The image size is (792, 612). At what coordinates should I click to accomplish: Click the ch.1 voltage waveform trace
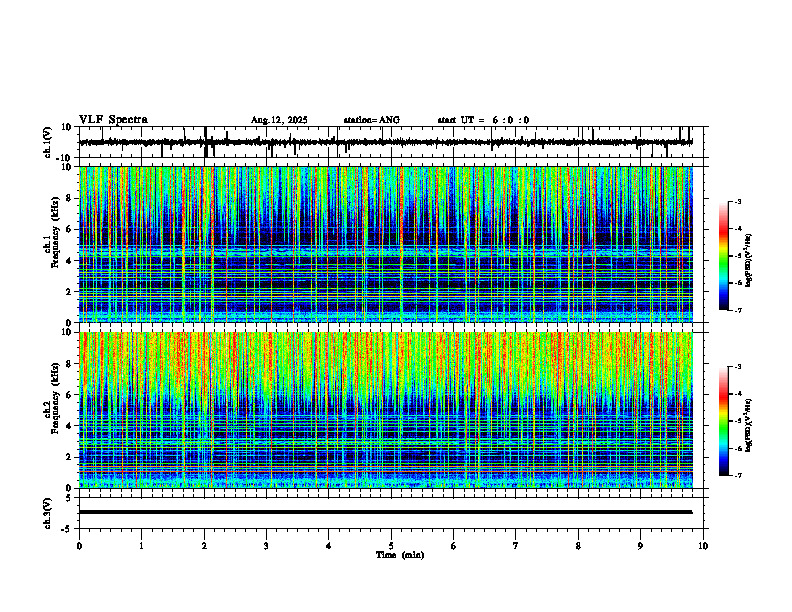pyautogui.click(x=385, y=142)
